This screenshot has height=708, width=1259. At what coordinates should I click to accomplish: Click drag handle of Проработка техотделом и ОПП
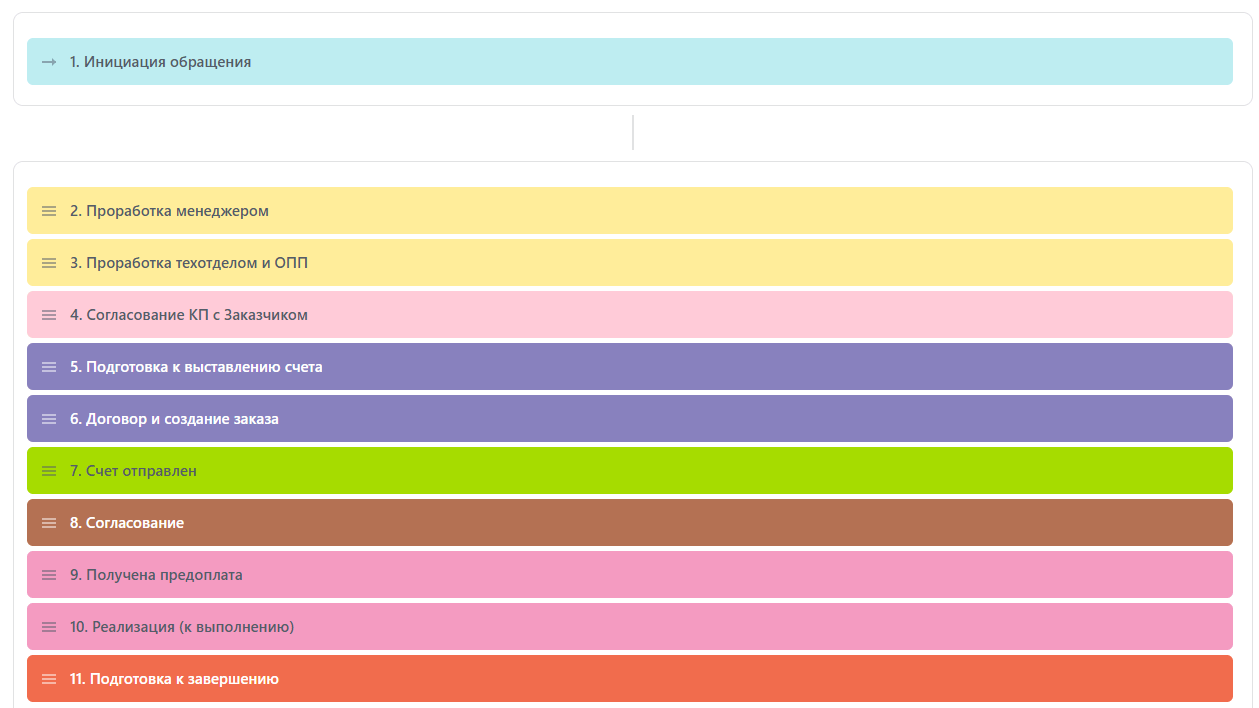(x=49, y=263)
